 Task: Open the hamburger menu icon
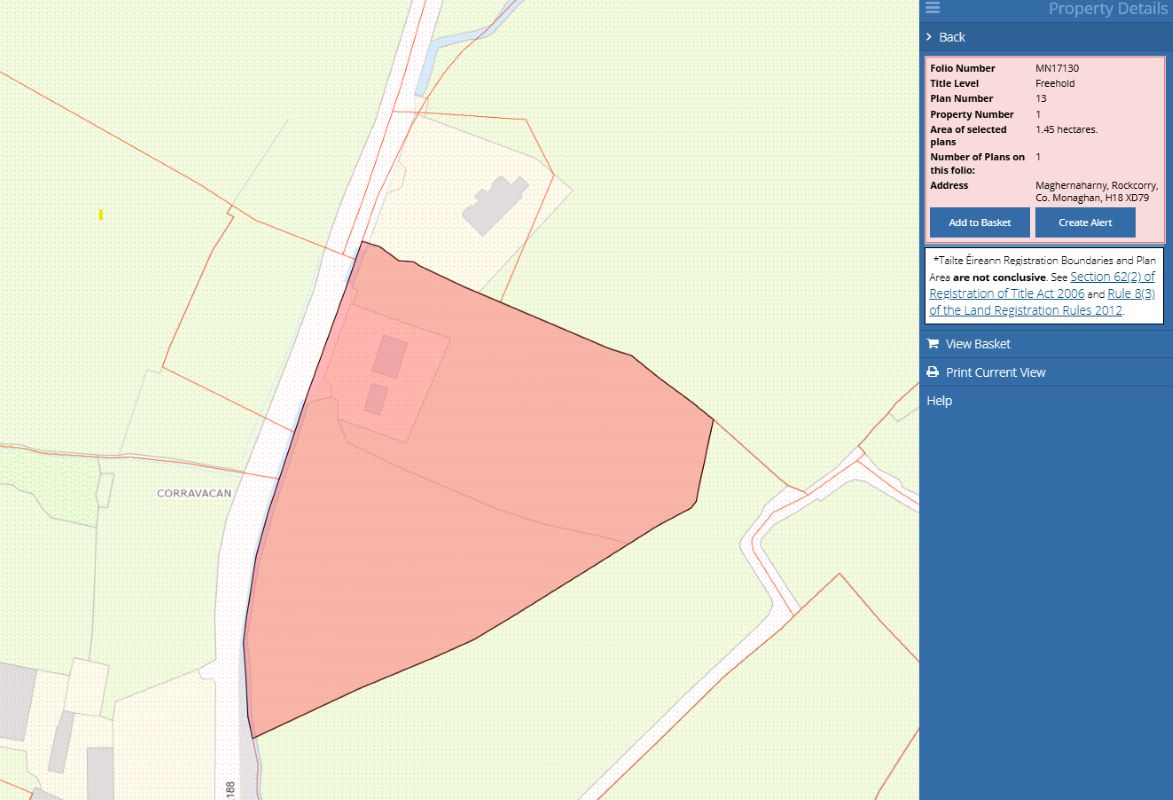pos(932,8)
